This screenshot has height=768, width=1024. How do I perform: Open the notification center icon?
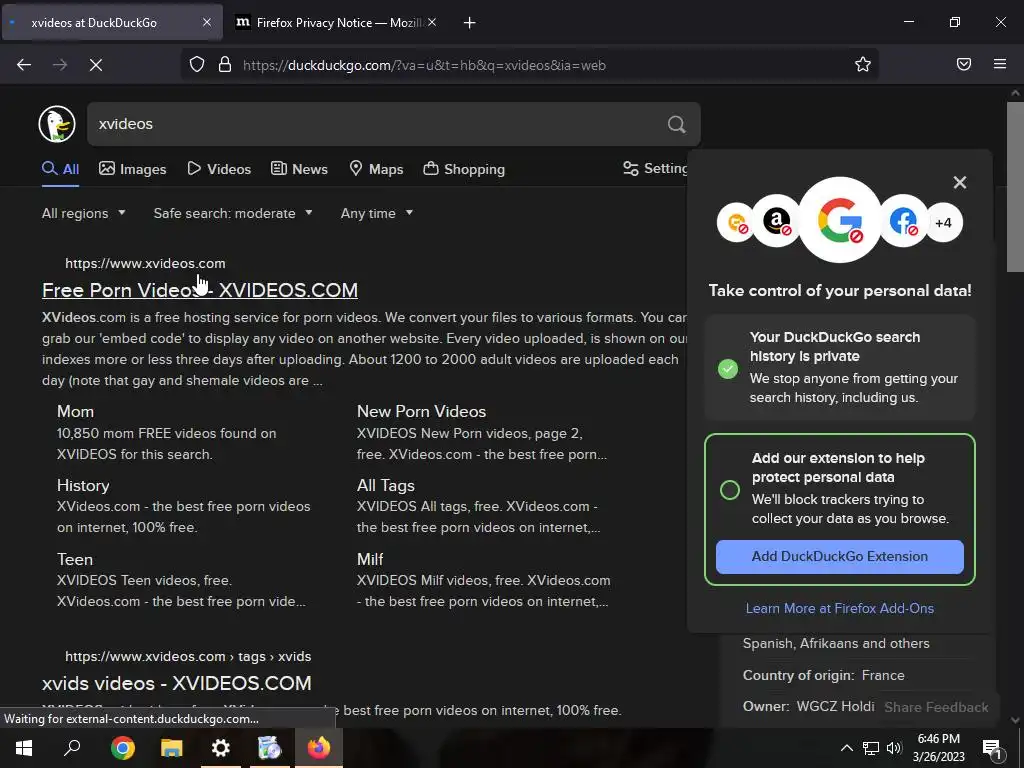coord(992,749)
